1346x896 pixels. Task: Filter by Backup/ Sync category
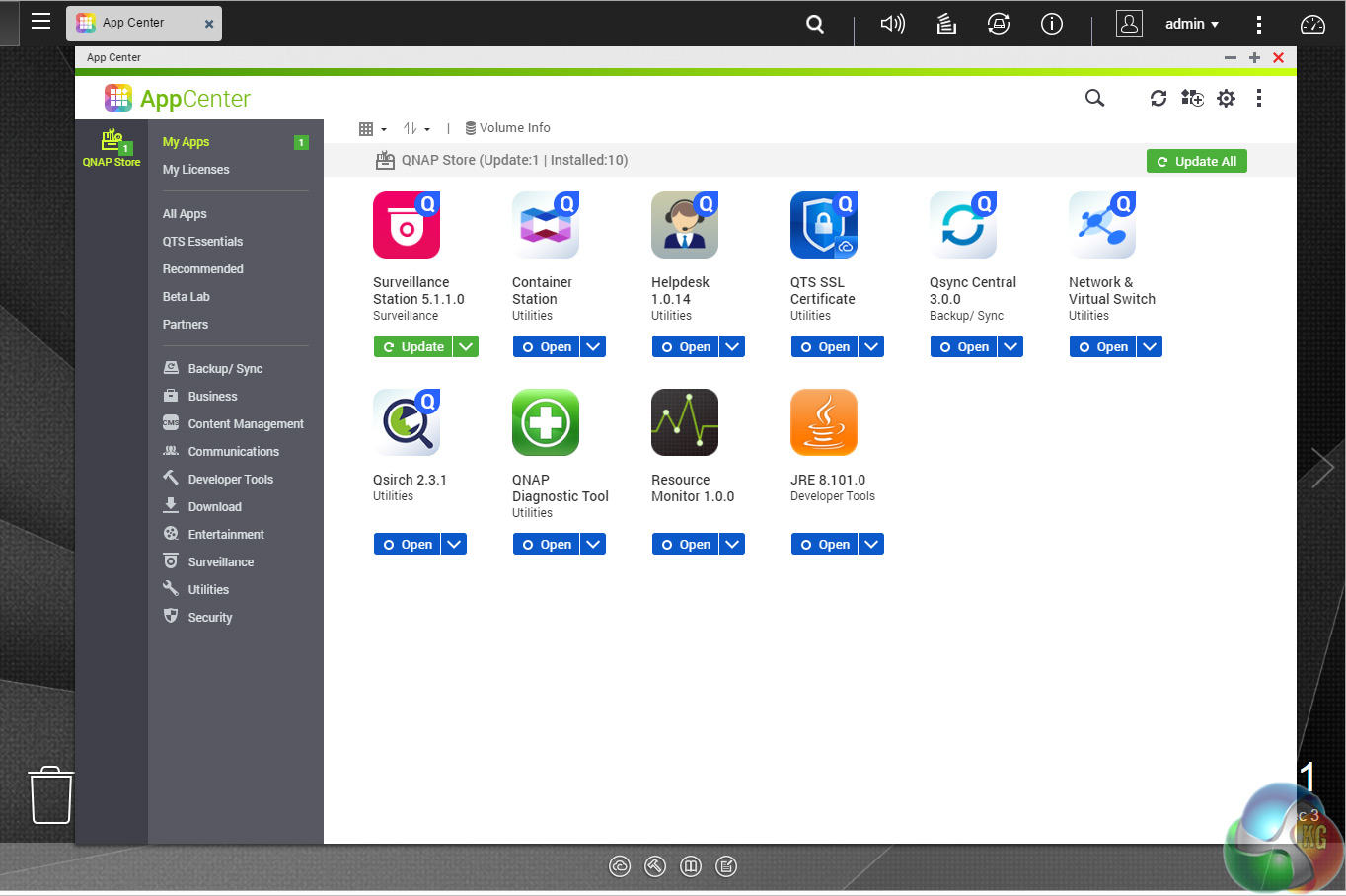(x=213, y=369)
